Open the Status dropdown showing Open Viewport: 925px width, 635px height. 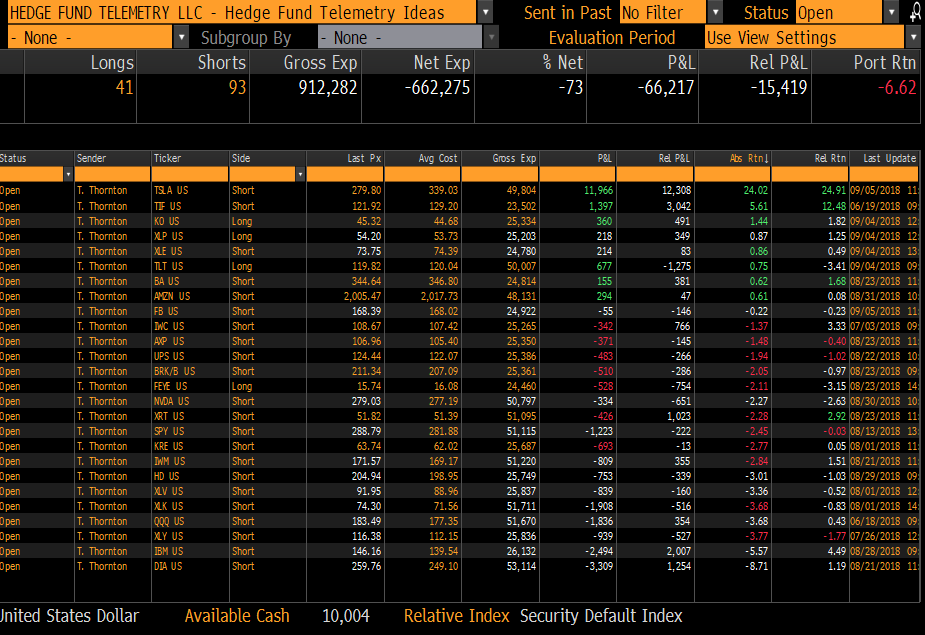[x=891, y=12]
